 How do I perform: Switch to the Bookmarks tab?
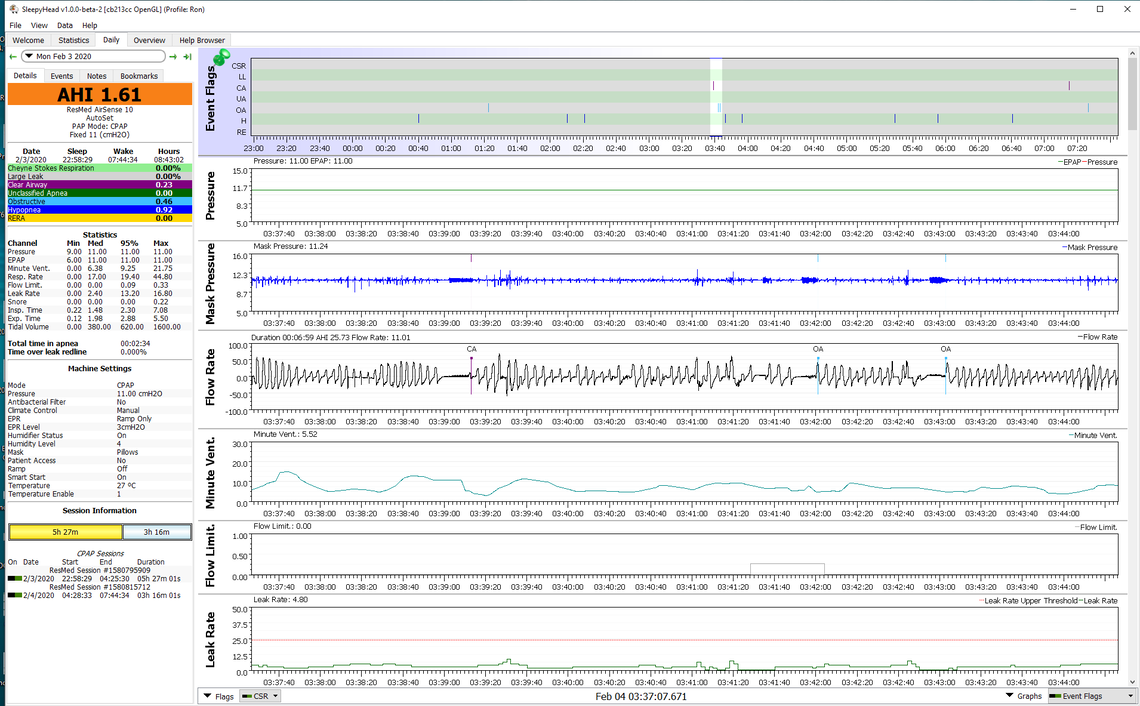[139, 76]
